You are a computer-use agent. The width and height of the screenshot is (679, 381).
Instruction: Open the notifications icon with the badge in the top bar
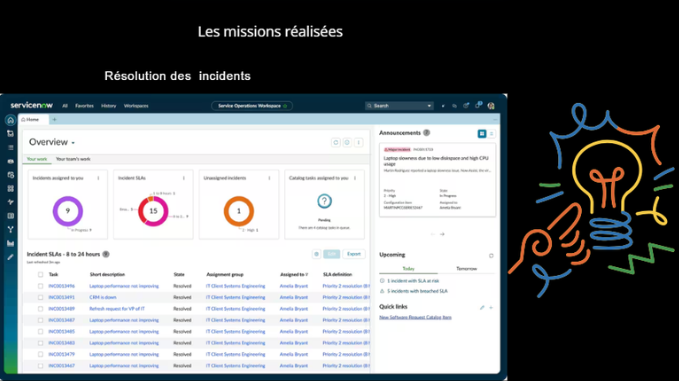pos(478,105)
